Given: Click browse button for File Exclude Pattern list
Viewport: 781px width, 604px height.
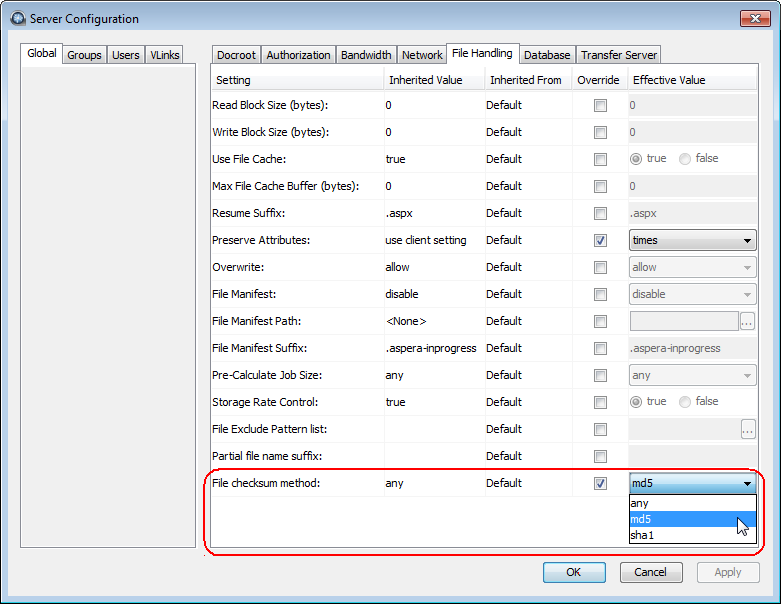Looking at the screenshot, I should [748, 429].
